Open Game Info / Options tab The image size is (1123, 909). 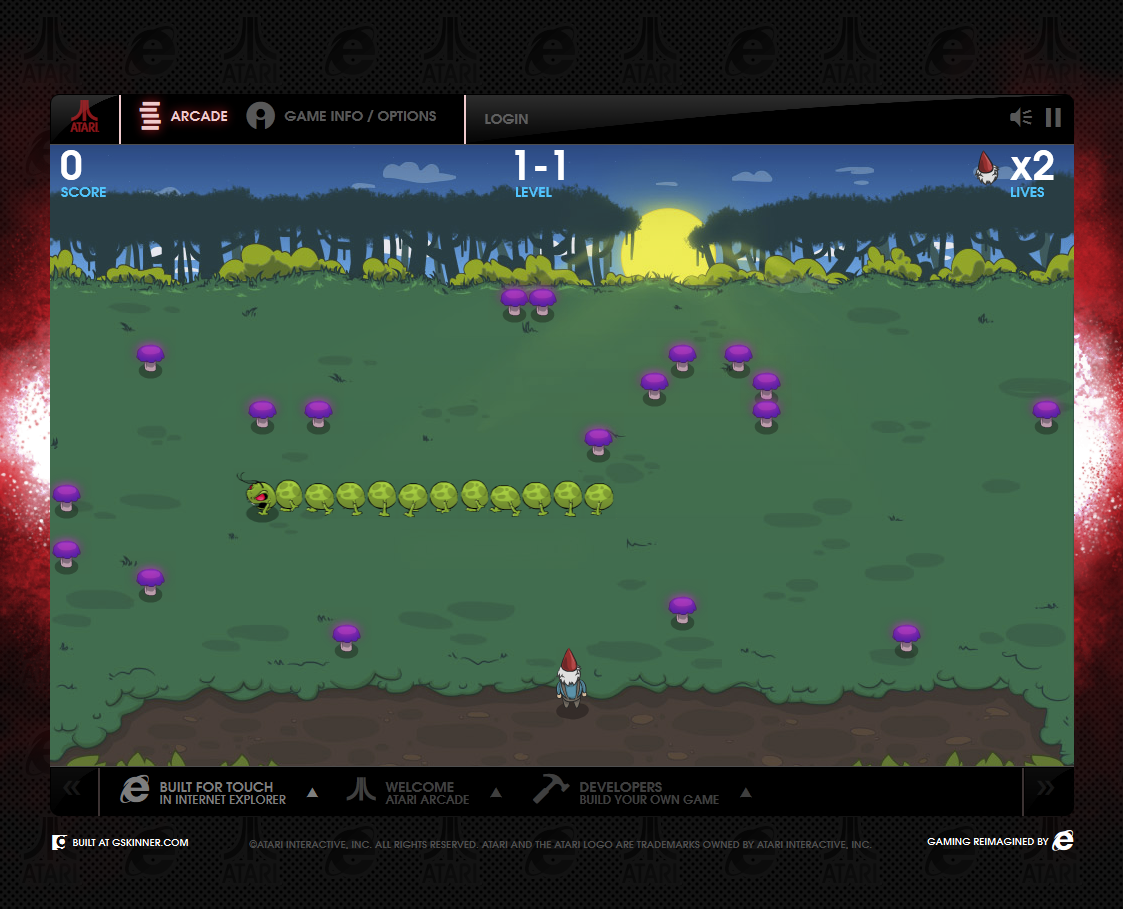click(x=342, y=117)
